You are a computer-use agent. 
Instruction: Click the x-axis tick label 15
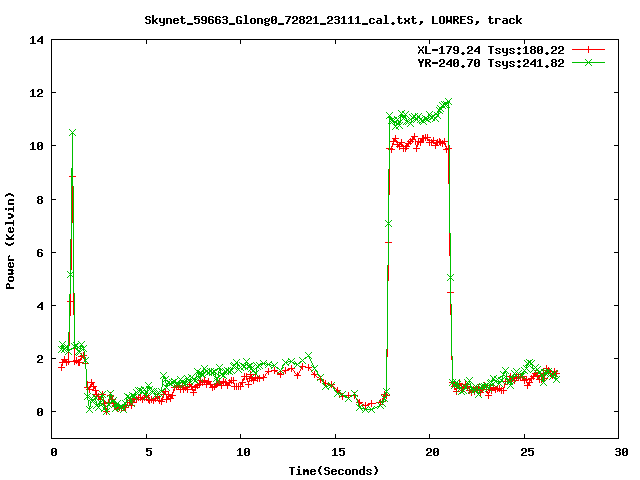click(x=338, y=452)
